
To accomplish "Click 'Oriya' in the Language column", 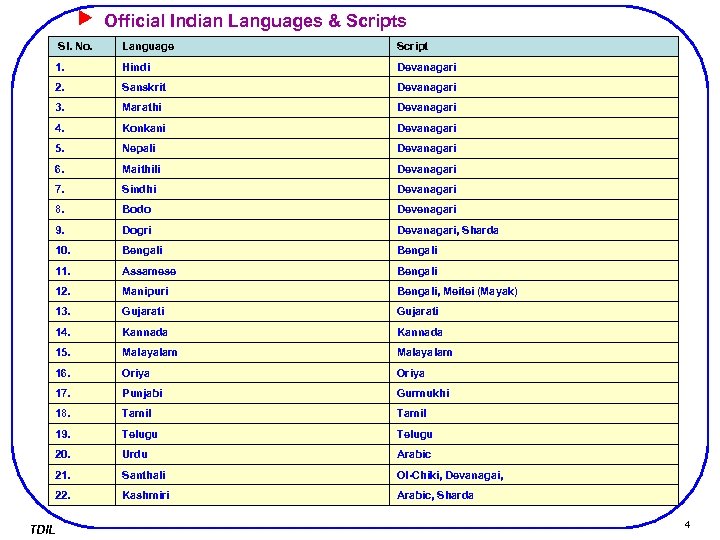I will click(253, 373).
